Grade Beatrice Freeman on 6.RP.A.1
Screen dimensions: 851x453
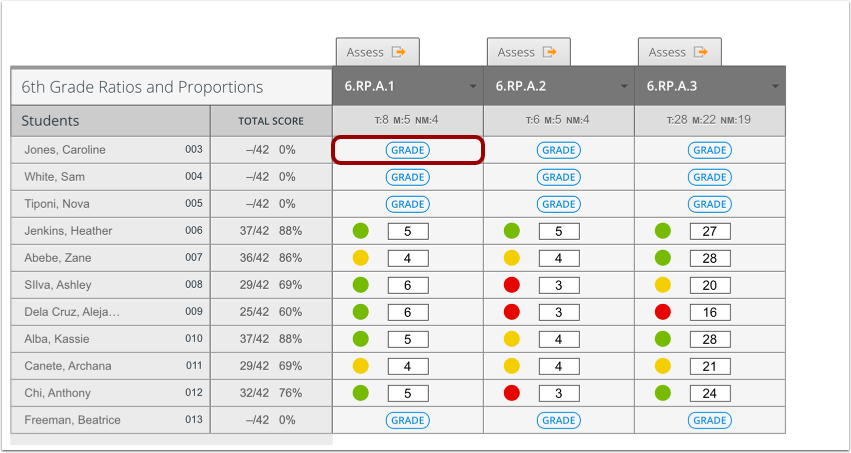pos(408,420)
